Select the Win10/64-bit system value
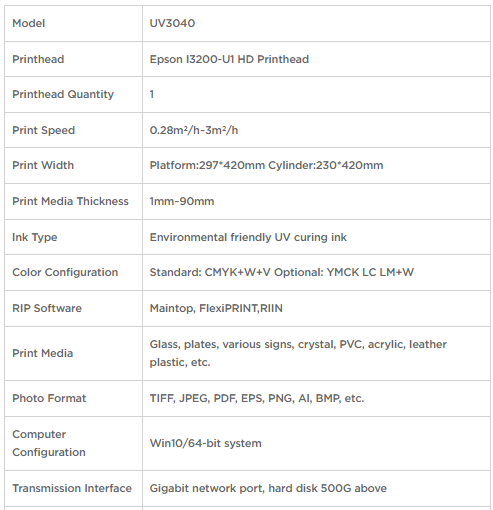The height and width of the screenshot is (510, 493). point(206,443)
